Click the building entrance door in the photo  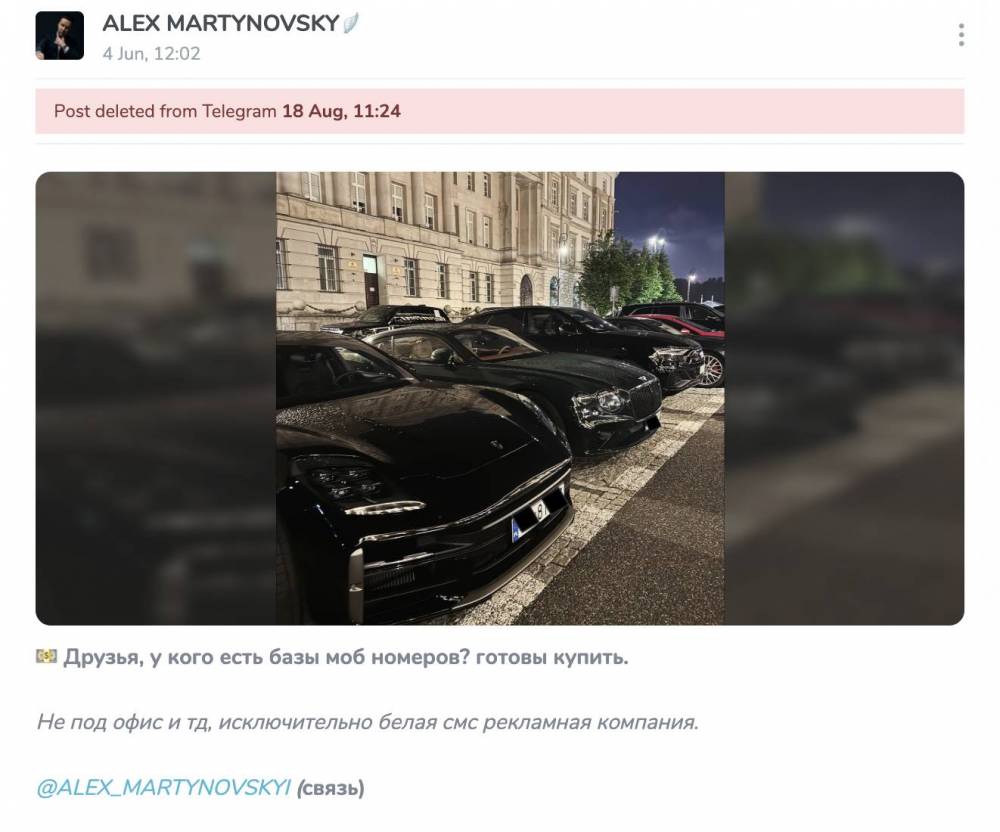371,281
